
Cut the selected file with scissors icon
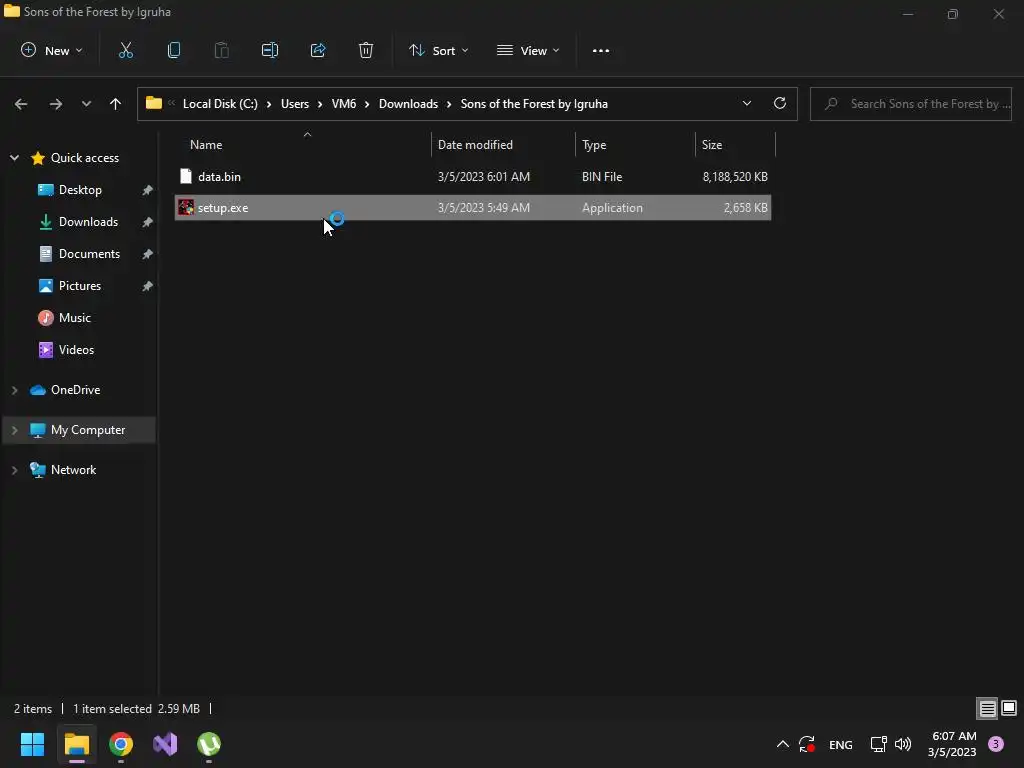125,50
